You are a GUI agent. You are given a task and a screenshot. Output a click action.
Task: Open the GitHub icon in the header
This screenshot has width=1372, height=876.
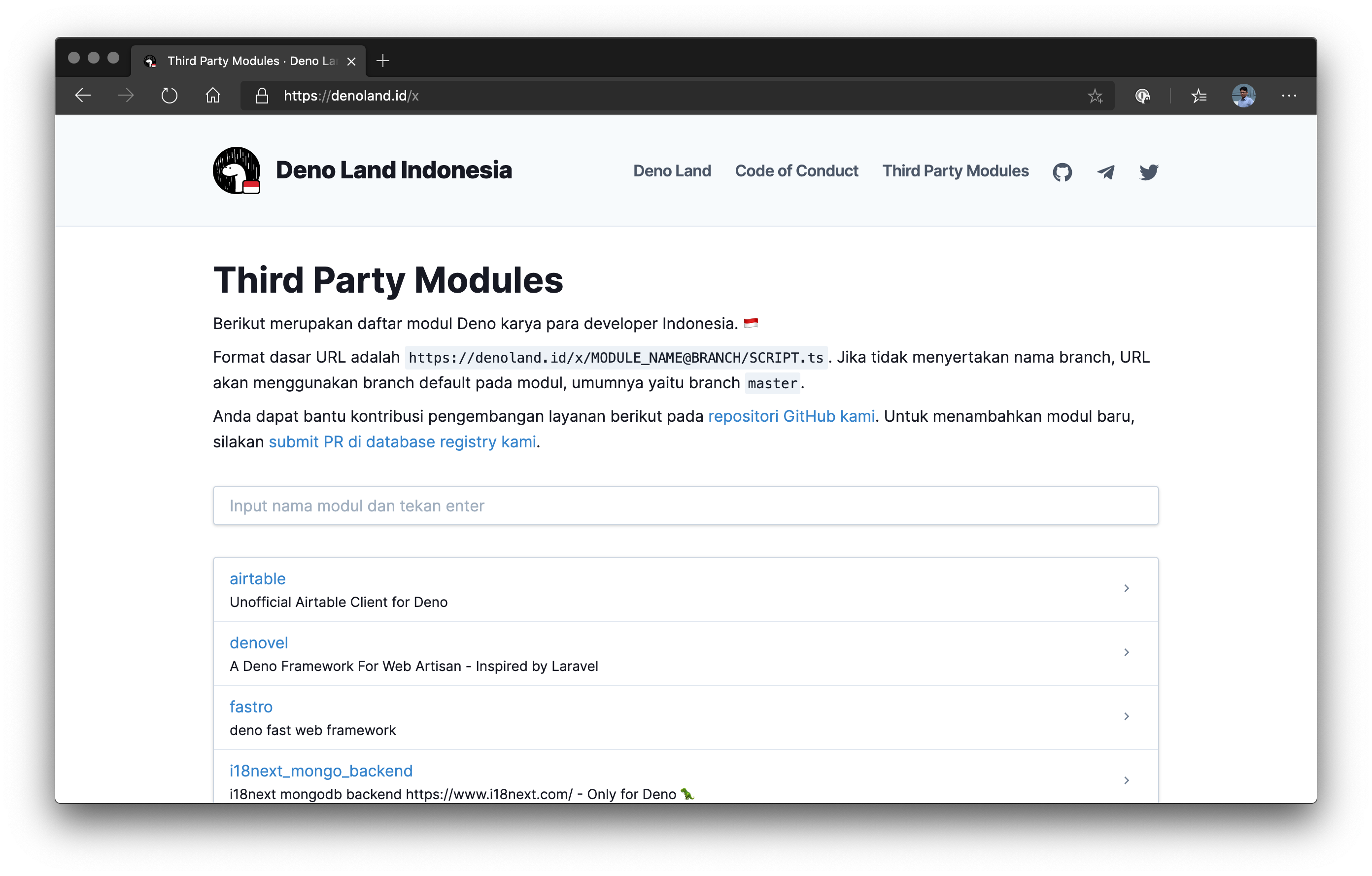pyautogui.click(x=1062, y=171)
